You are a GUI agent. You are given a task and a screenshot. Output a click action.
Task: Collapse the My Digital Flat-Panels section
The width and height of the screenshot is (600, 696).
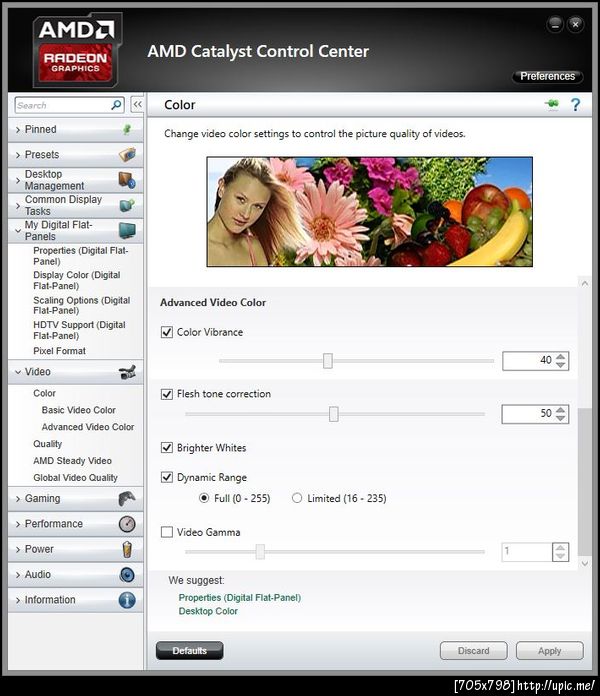click(x=18, y=231)
